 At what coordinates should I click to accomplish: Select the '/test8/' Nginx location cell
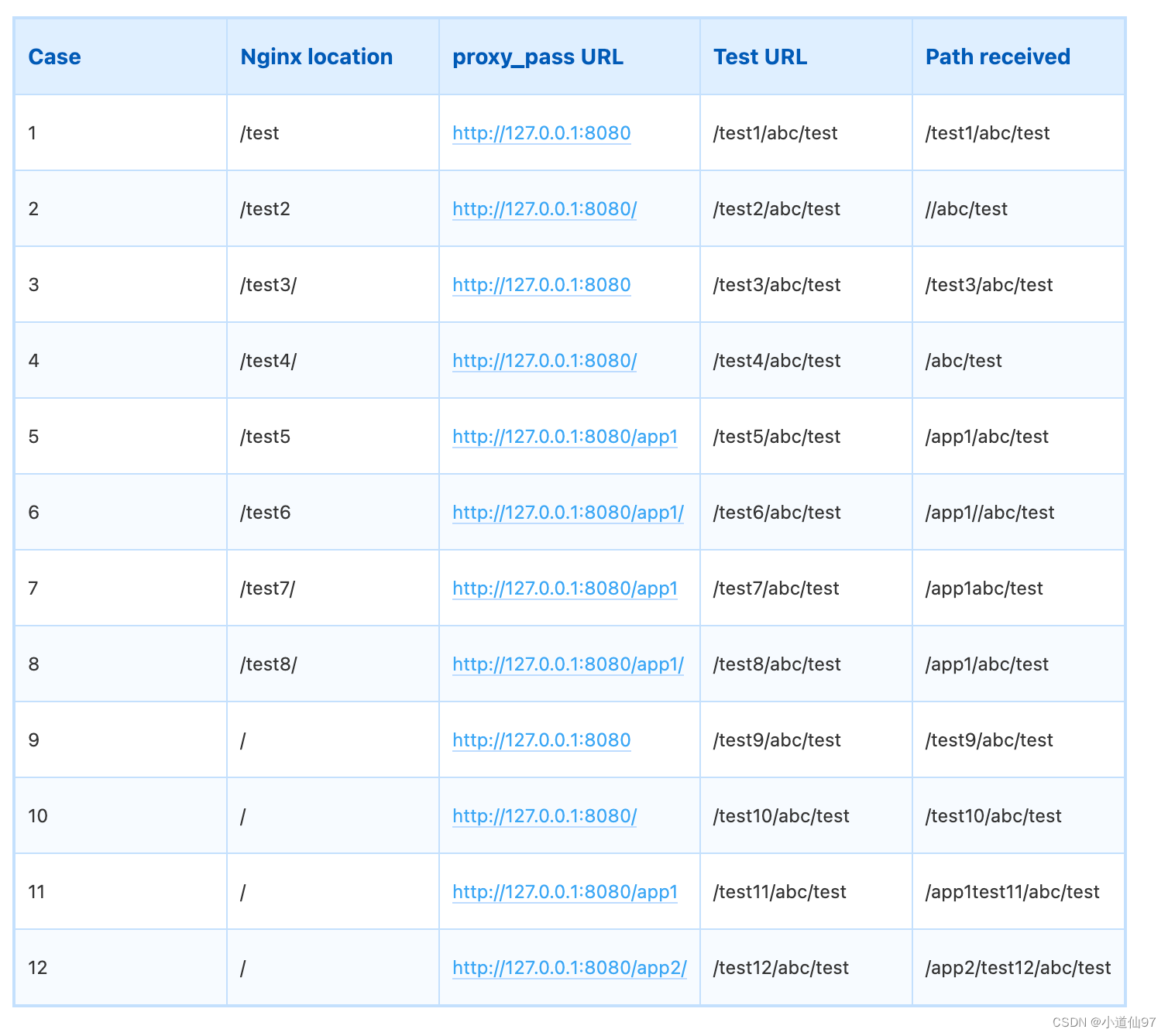(x=333, y=664)
